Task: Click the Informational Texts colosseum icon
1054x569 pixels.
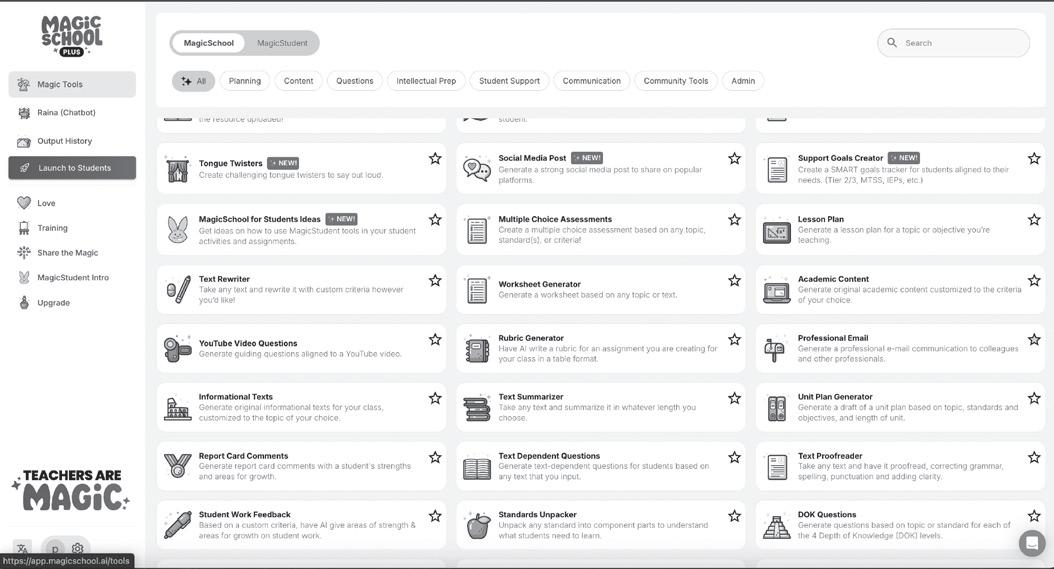Action: point(177,409)
